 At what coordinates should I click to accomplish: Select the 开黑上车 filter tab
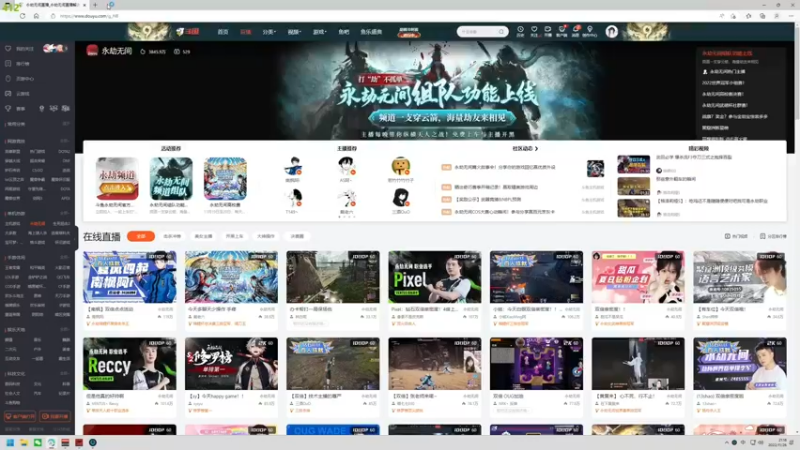[x=234, y=236]
